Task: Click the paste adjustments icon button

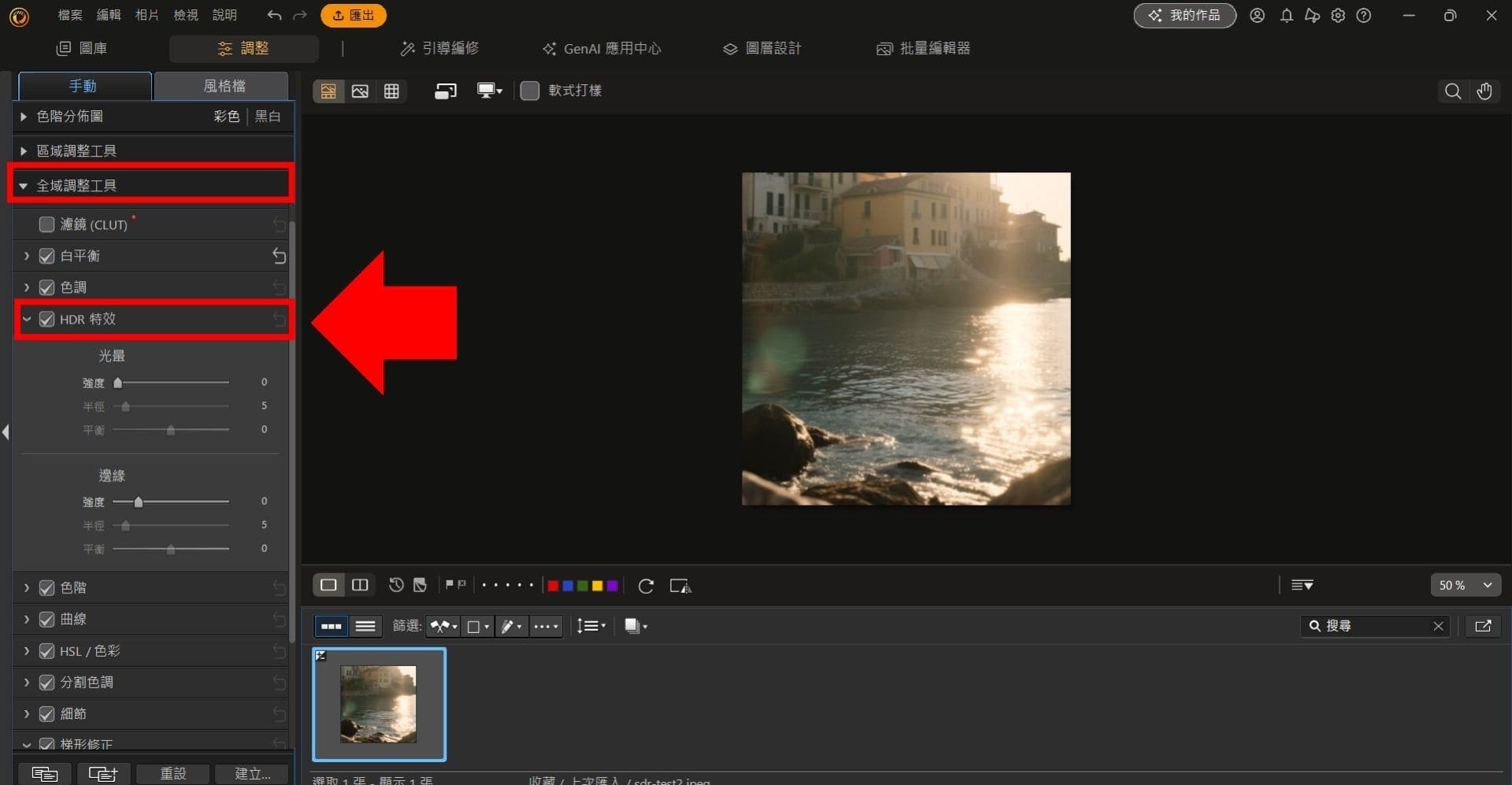Action: click(103, 774)
